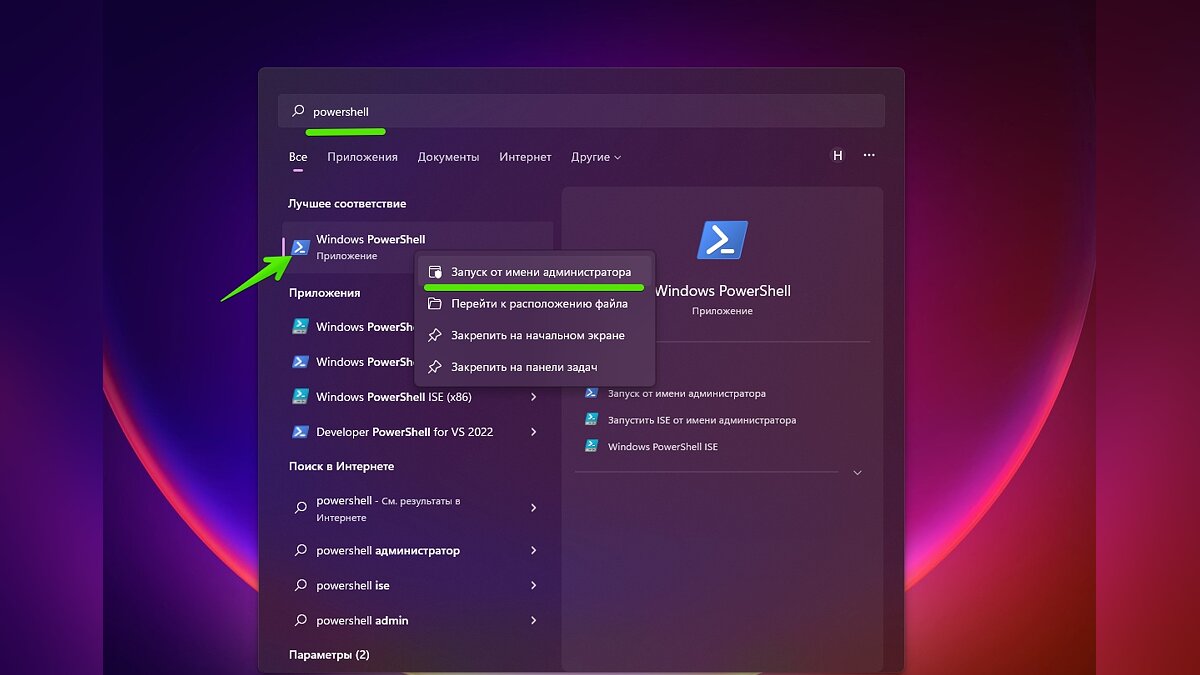Click the 'H' account avatar
1200x675 pixels.
pos(838,156)
